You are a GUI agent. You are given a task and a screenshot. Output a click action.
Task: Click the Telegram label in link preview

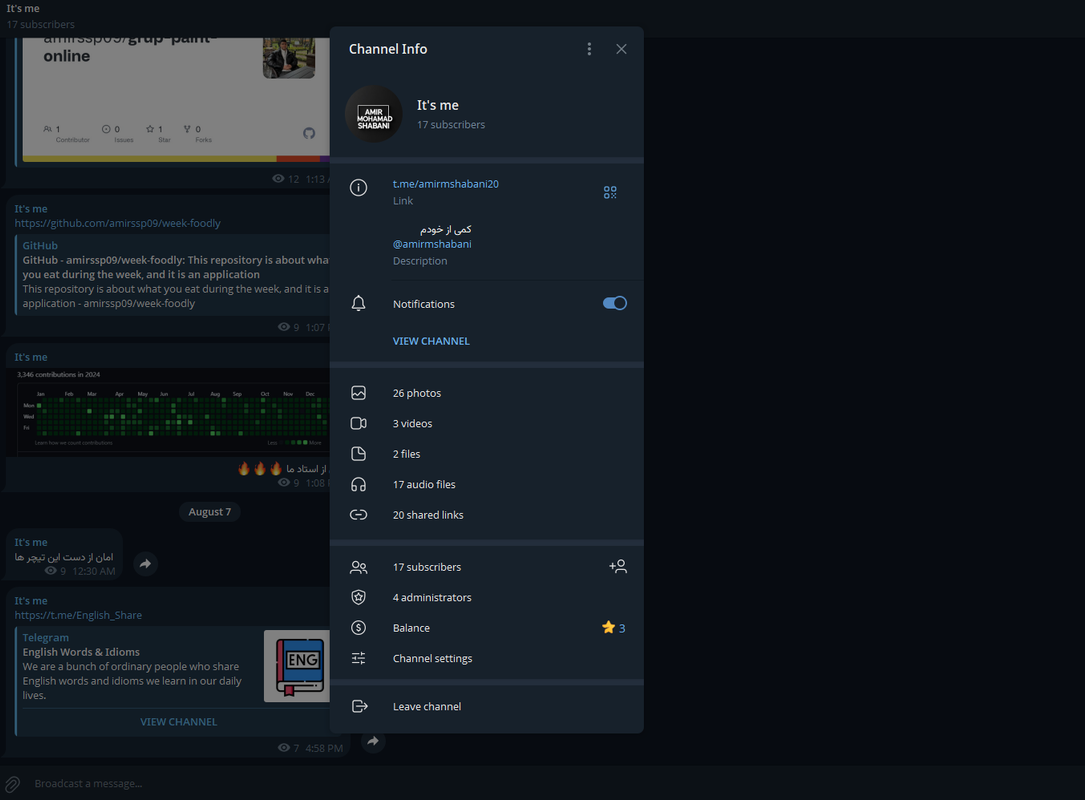pos(46,637)
